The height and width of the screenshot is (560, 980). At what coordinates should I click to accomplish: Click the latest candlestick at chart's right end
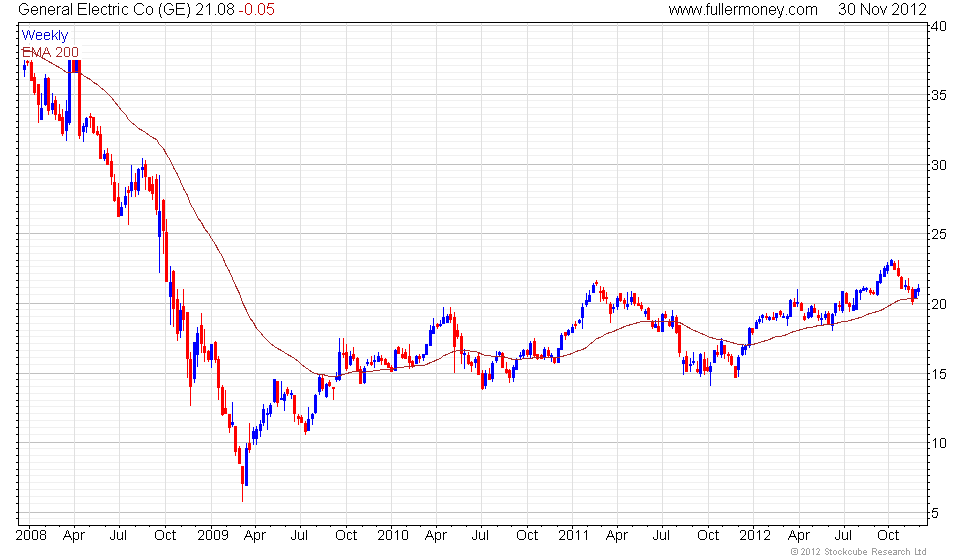(918, 291)
